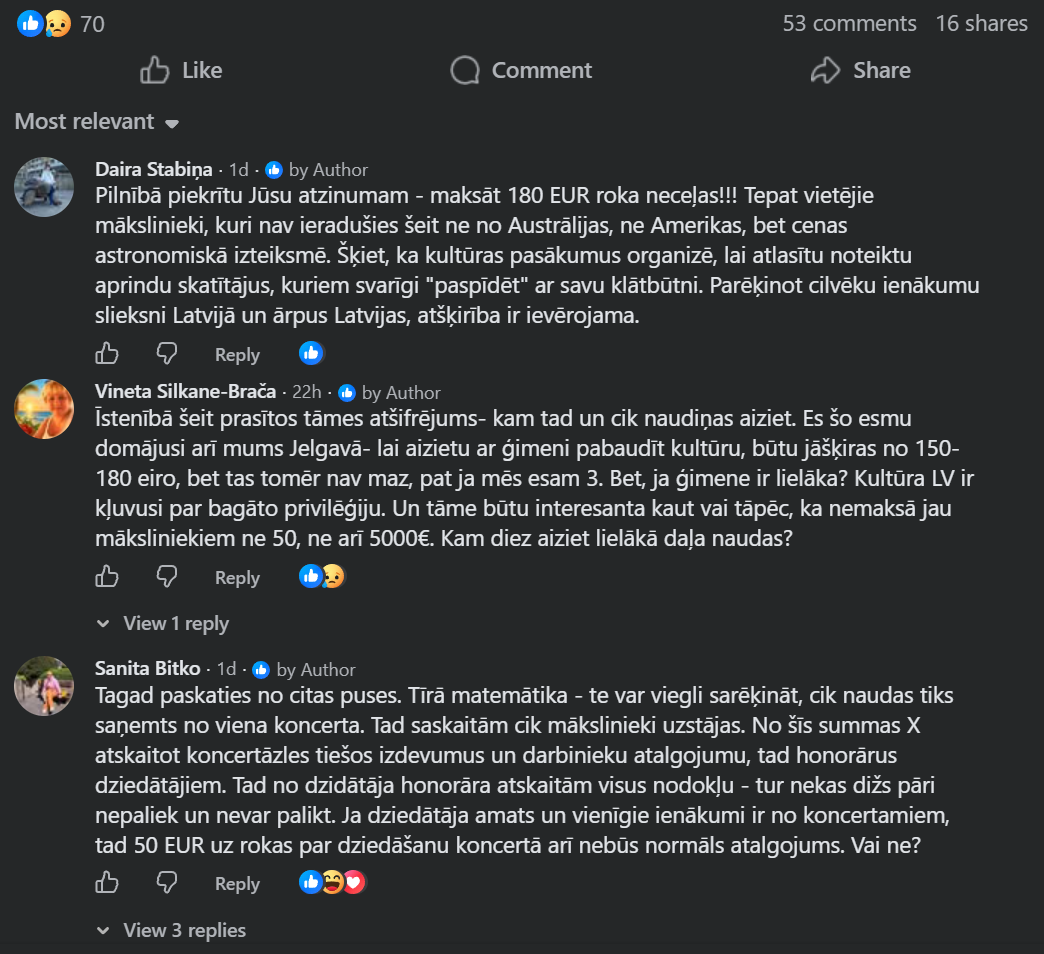Open Vineta Silkane-Brača's profile picture

pyautogui.click(x=44, y=409)
